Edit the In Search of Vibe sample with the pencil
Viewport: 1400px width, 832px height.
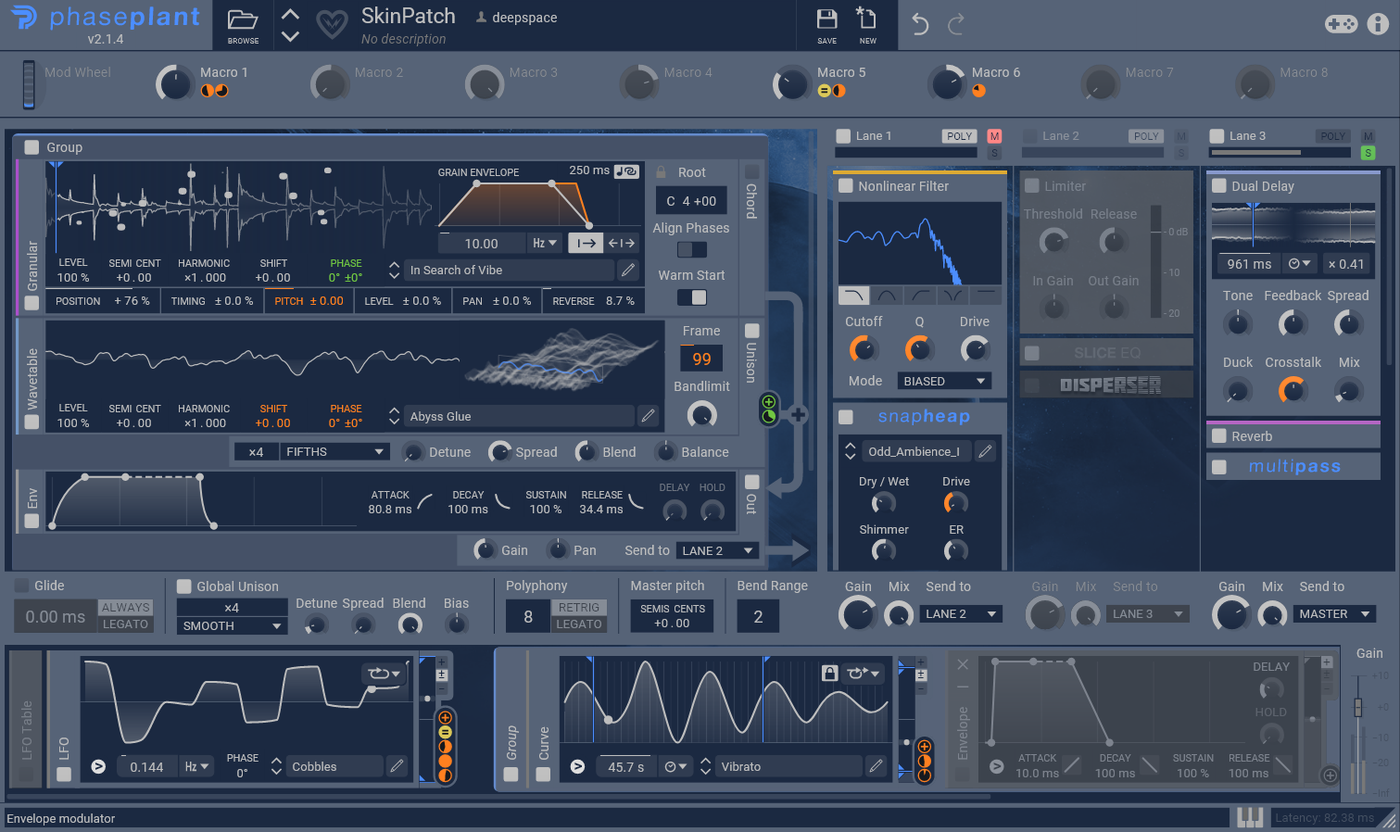[x=628, y=270]
